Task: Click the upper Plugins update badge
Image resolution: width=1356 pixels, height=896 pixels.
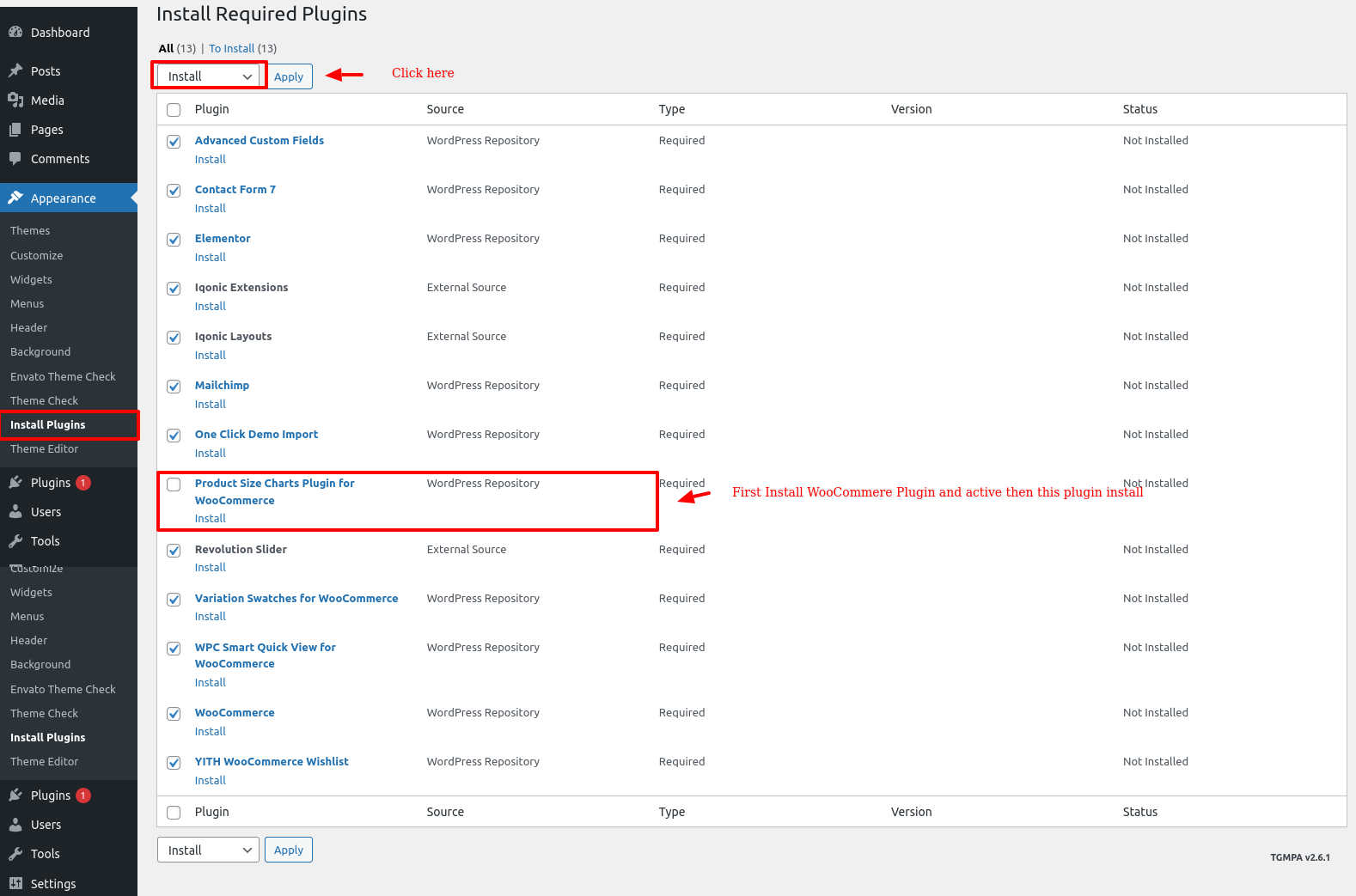Action: (x=83, y=483)
